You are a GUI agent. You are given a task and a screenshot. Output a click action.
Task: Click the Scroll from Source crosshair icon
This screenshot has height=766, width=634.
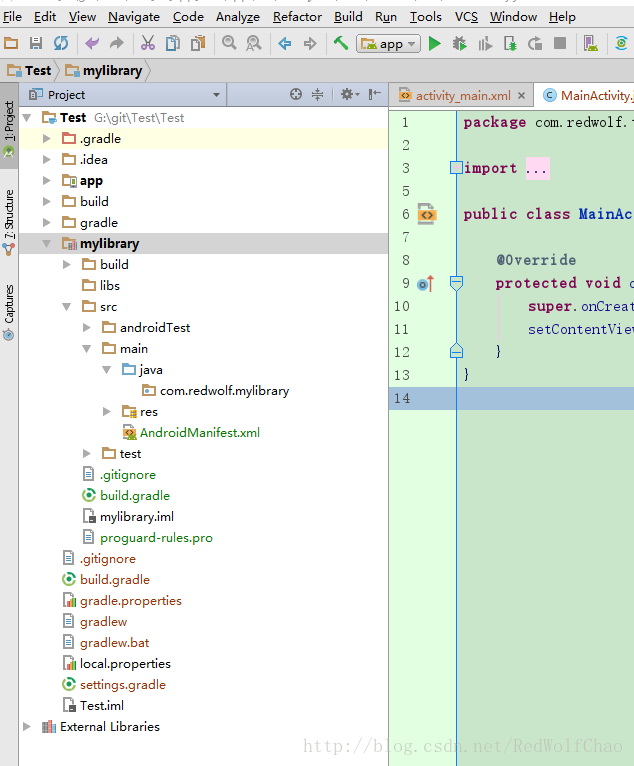296,94
